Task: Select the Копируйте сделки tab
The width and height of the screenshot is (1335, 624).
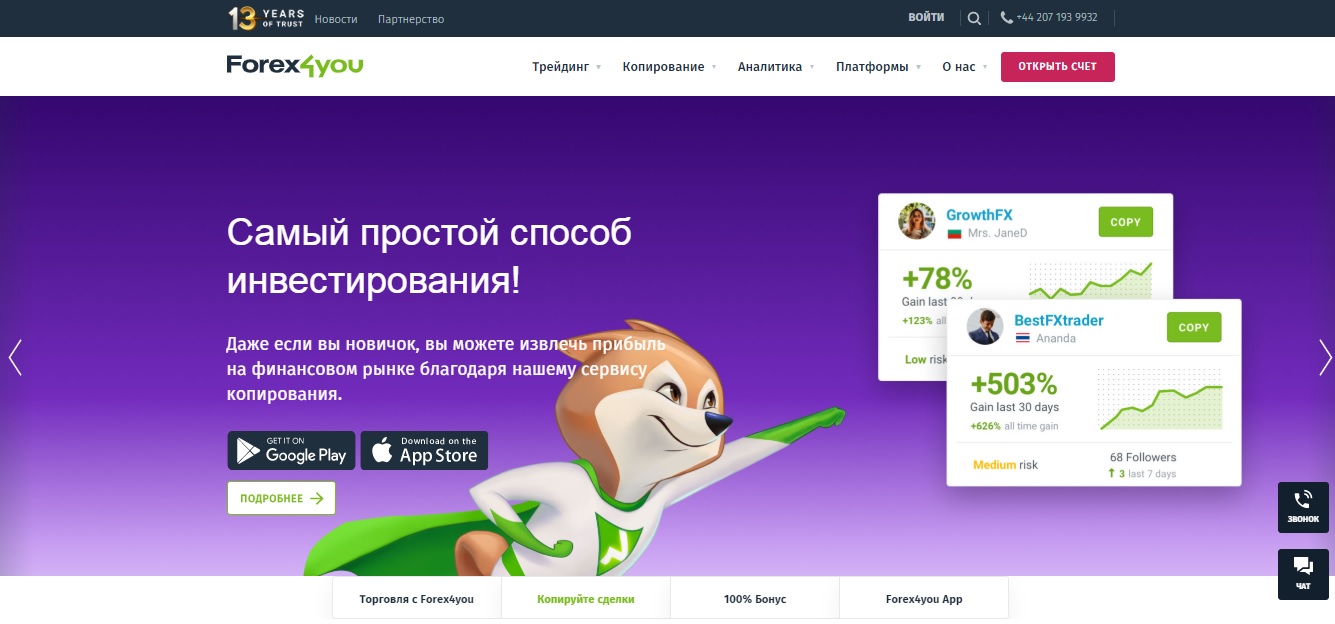Action: [585, 599]
